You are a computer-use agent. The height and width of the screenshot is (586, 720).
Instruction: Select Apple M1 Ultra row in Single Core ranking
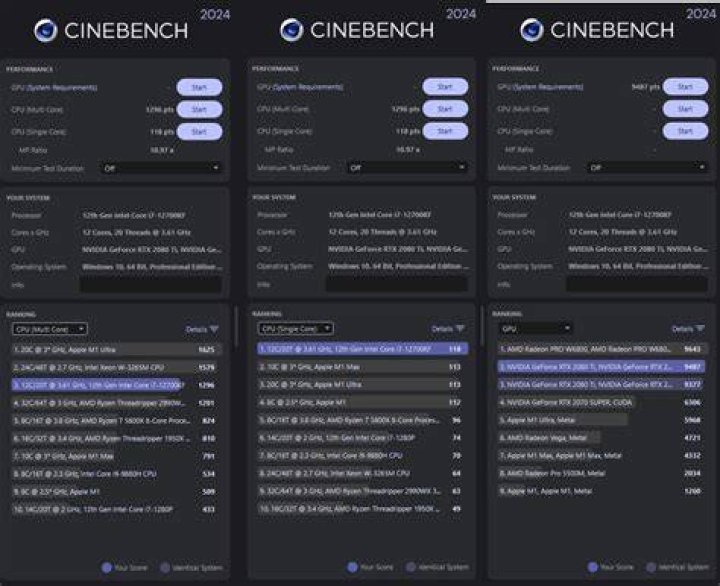point(363,384)
